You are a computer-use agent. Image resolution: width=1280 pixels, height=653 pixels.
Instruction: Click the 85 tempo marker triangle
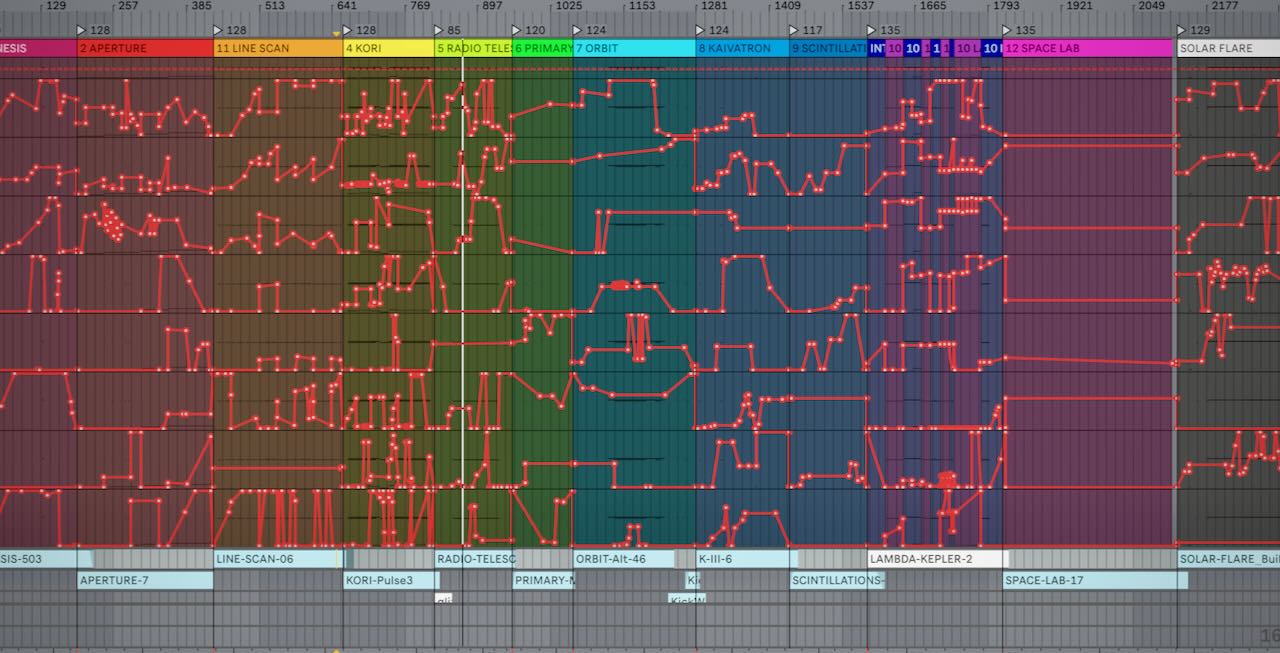[439, 30]
